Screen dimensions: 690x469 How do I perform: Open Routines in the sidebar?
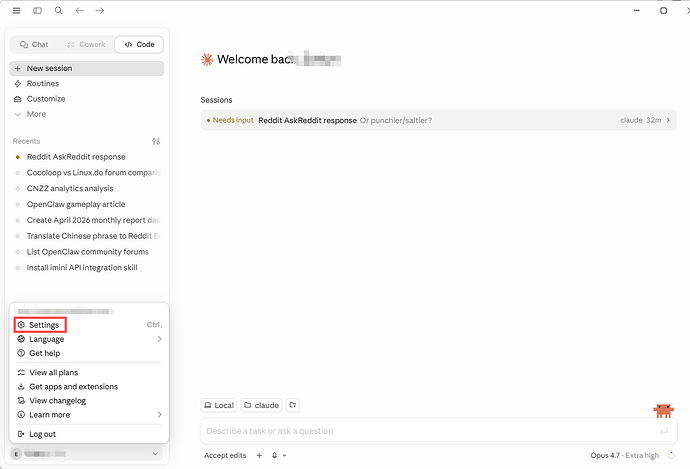[x=87, y=84]
